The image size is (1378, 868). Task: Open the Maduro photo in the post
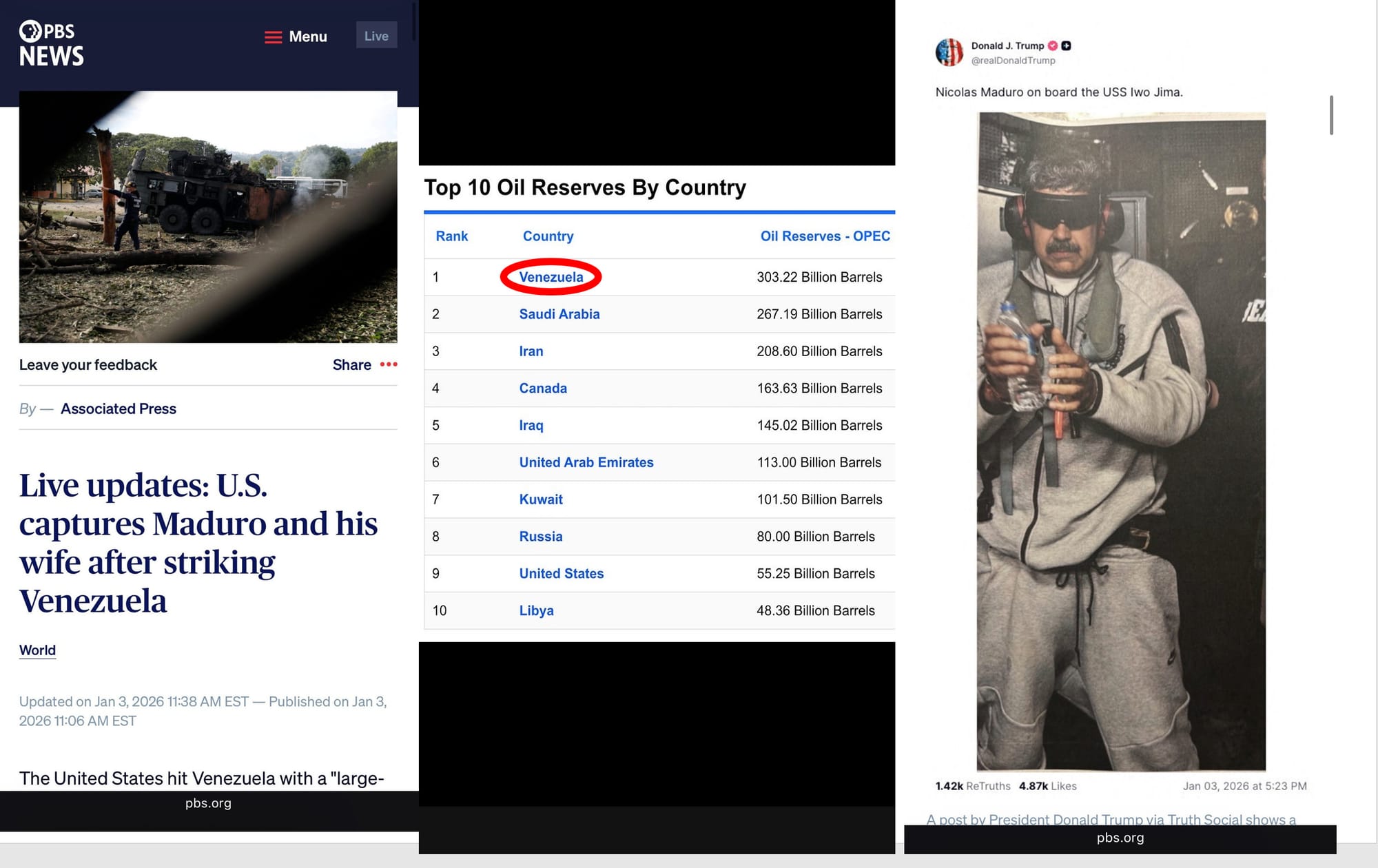coord(1121,442)
